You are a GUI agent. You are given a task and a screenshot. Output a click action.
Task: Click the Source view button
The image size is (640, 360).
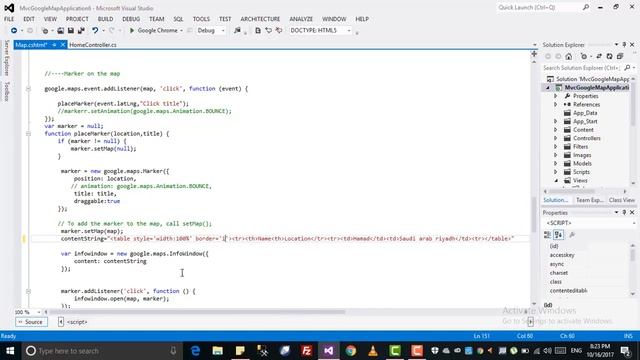(x=31, y=322)
